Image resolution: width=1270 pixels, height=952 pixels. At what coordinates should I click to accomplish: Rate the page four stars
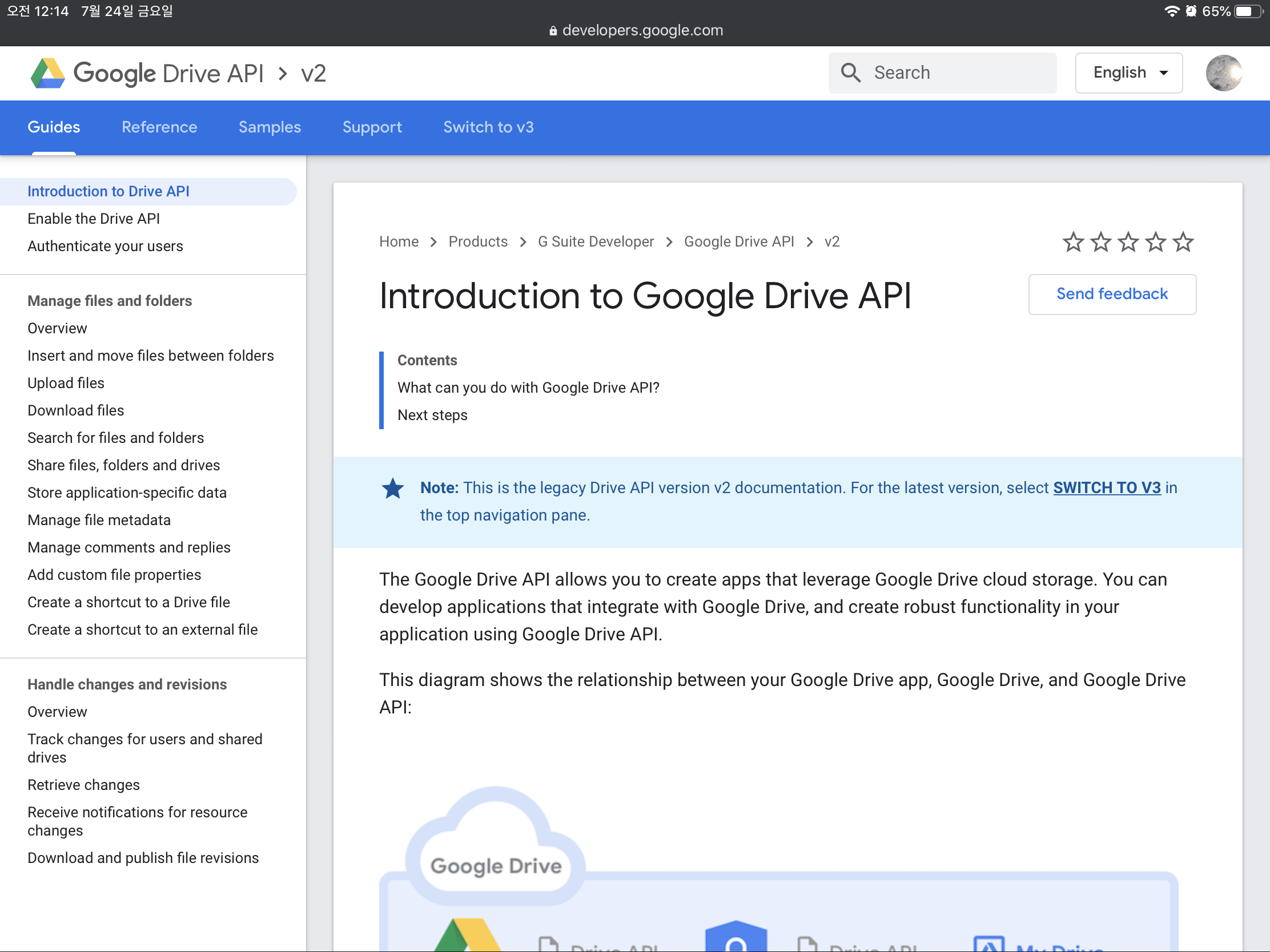pos(1155,242)
